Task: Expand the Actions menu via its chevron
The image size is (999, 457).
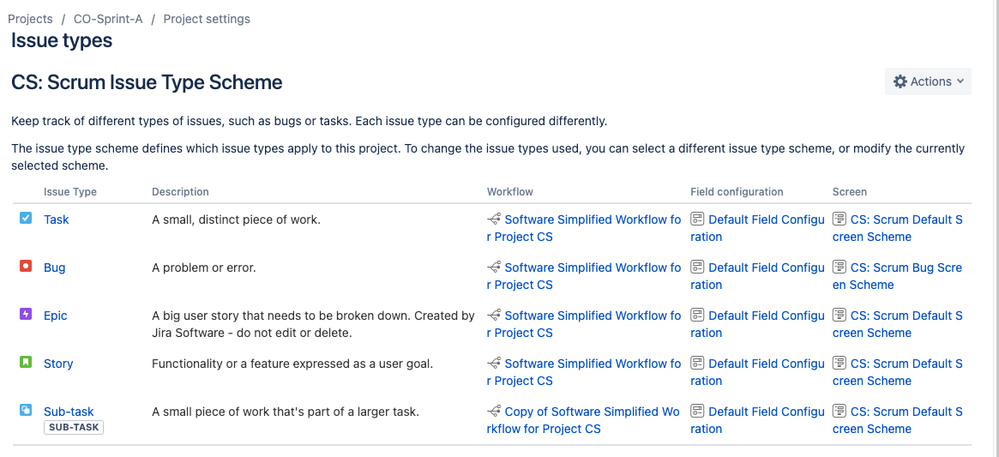Action: [960, 82]
